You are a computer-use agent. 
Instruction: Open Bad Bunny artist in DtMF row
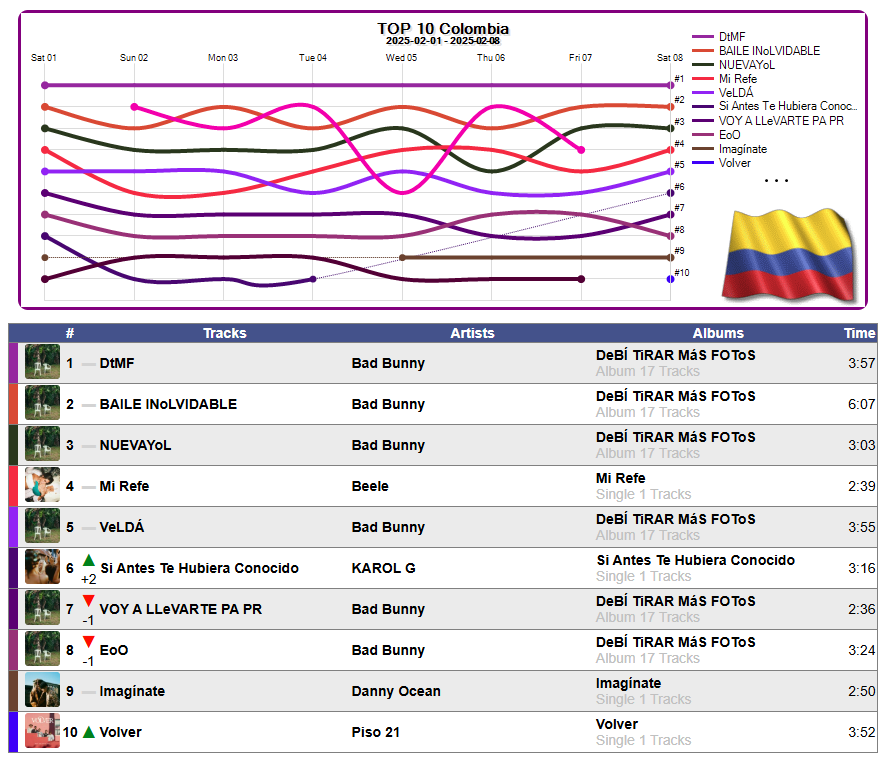pos(388,363)
